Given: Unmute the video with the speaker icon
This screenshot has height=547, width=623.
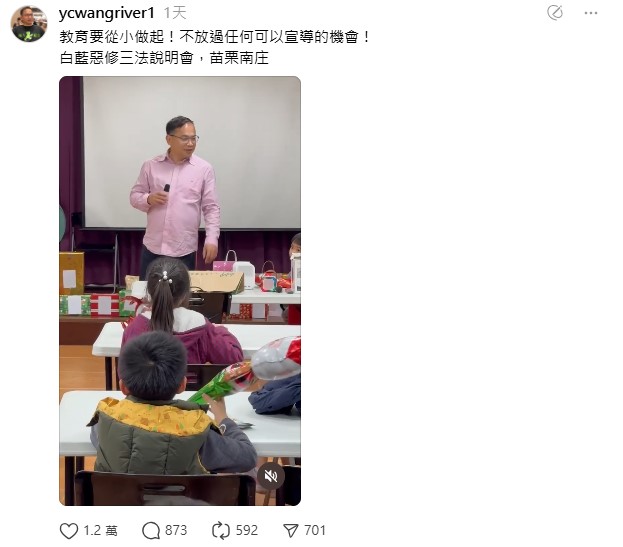Looking at the screenshot, I should pos(271,476).
